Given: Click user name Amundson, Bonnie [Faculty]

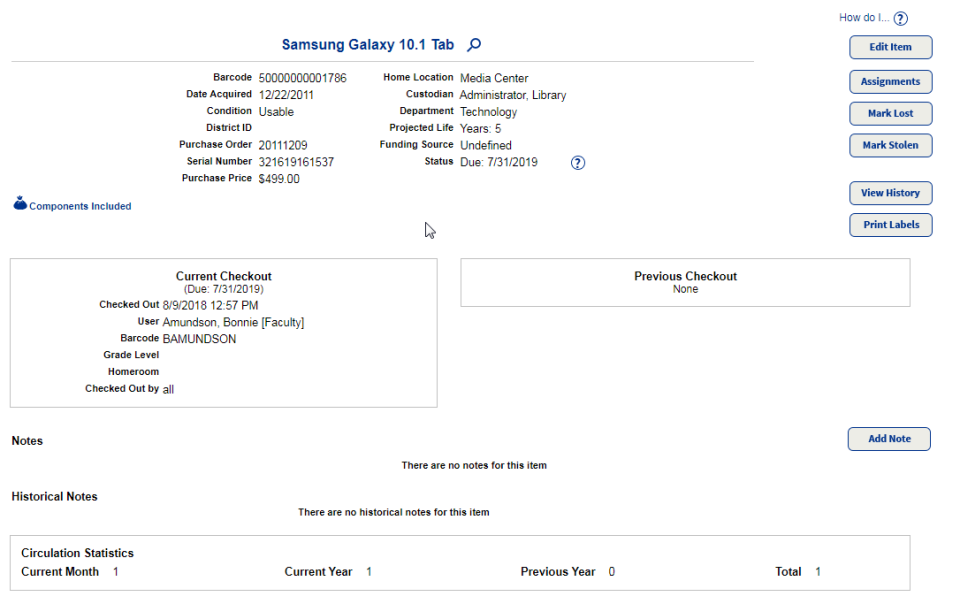Looking at the screenshot, I should [x=233, y=323].
